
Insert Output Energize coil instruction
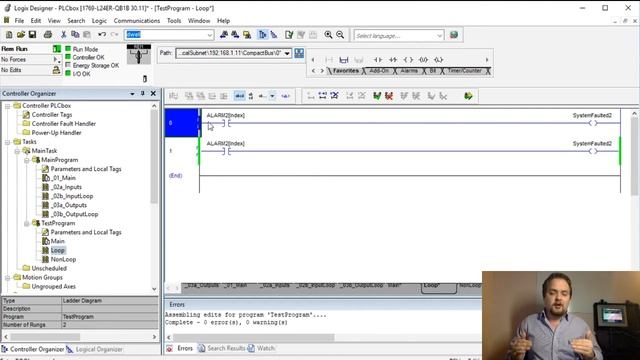(408, 60)
